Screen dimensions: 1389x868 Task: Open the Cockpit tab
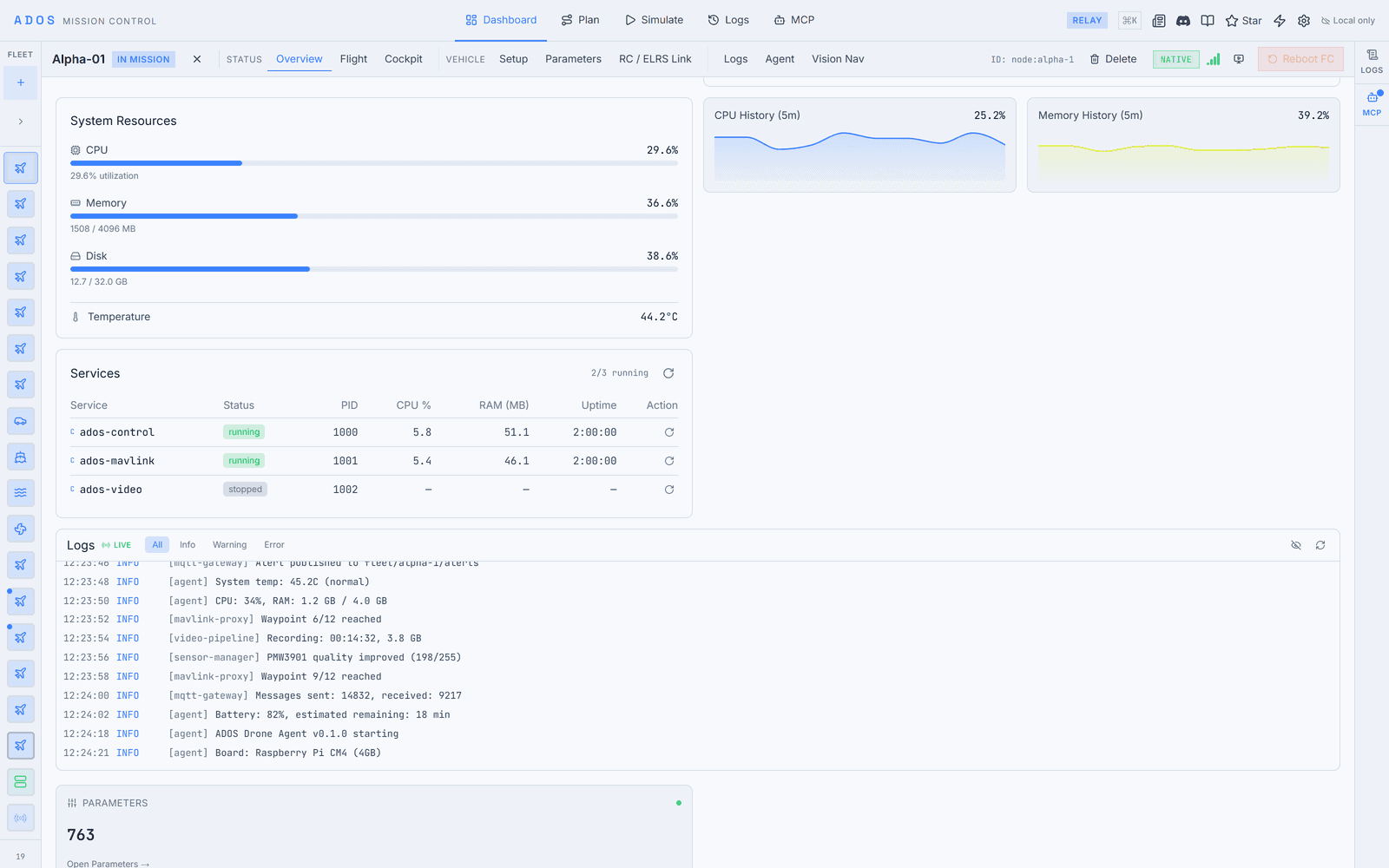pyautogui.click(x=404, y=59)
